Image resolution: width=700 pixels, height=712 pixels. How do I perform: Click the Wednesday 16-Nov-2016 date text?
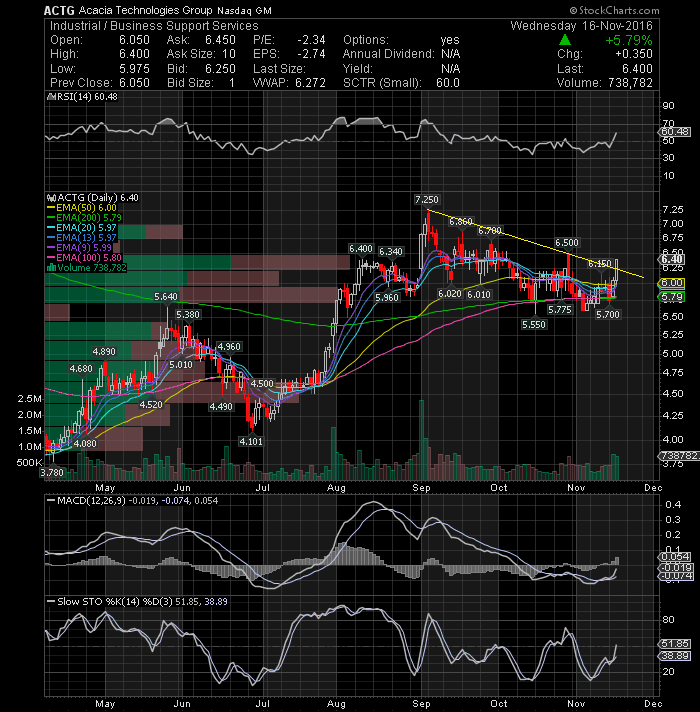tap(581, 25)
